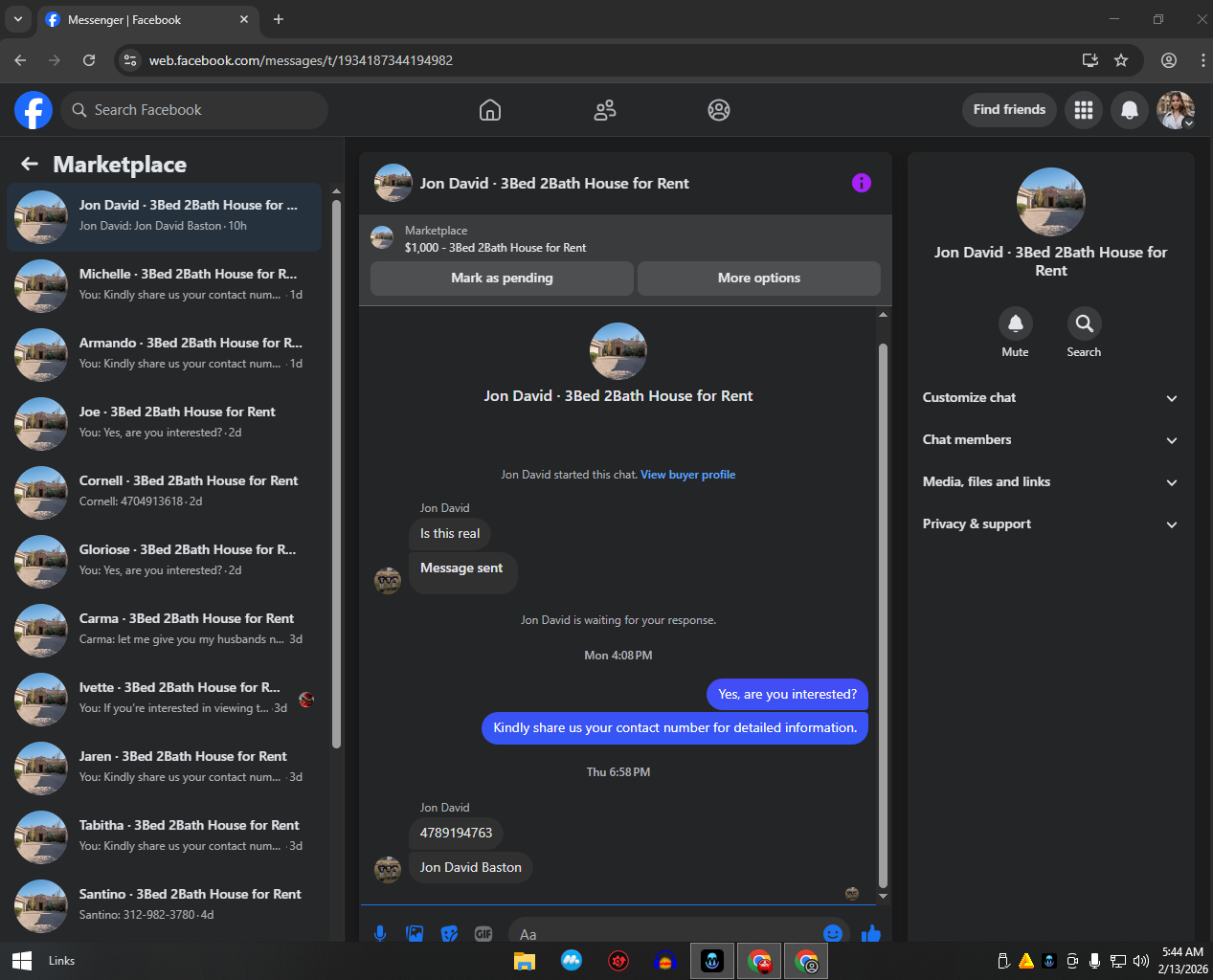The height and width of the screenshot is (980, 1213).
Task: Send a thumbs-up like
Action: 871,933
